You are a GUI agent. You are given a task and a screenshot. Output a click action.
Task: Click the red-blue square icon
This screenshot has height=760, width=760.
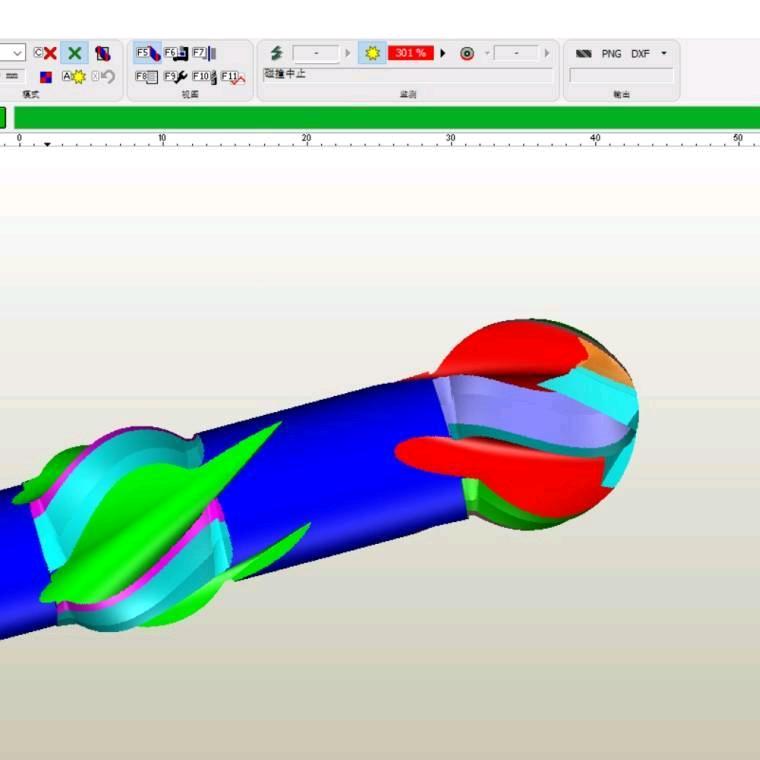coord(45,76)
